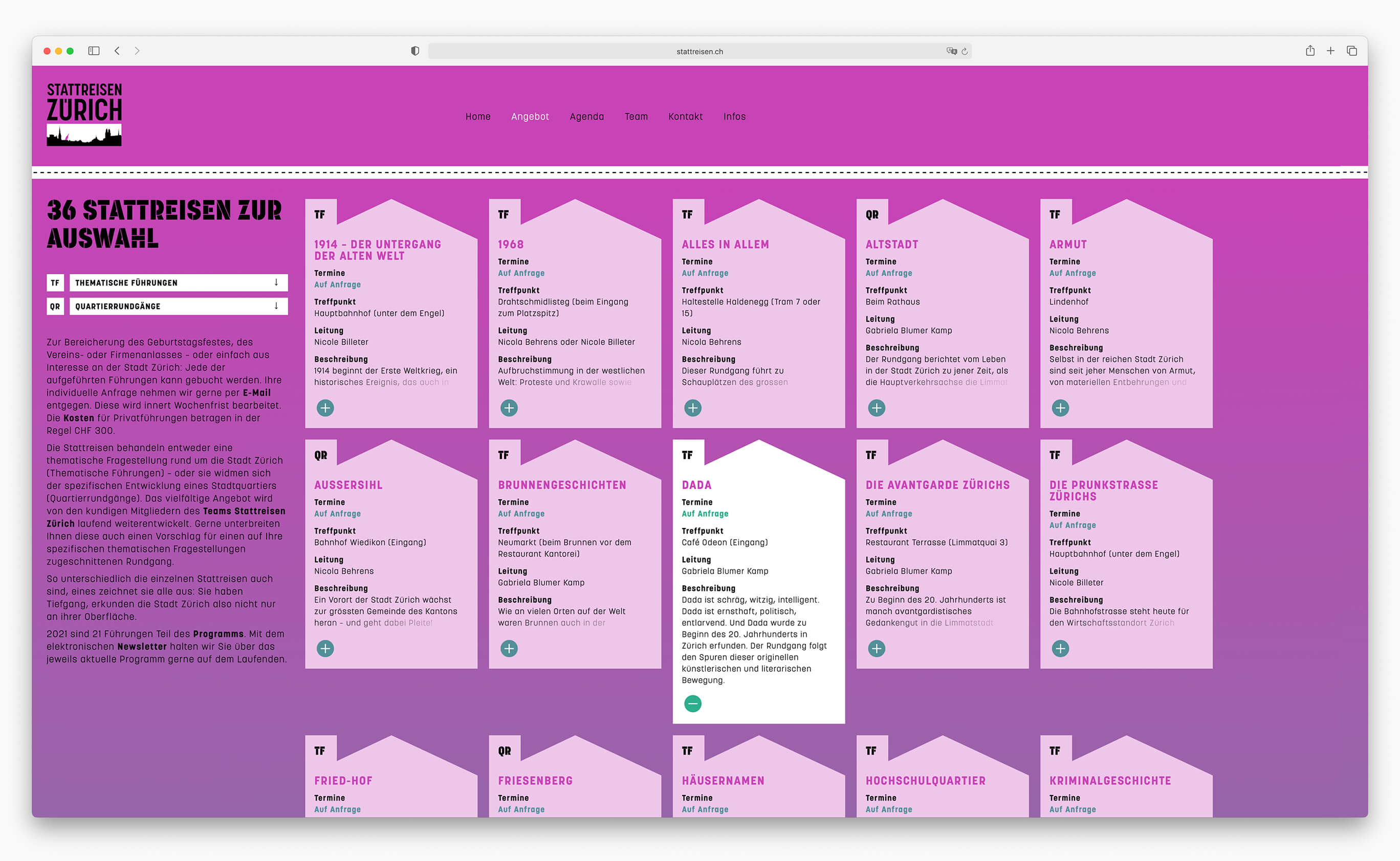Open Kontakt menu item

click(685, 116)
